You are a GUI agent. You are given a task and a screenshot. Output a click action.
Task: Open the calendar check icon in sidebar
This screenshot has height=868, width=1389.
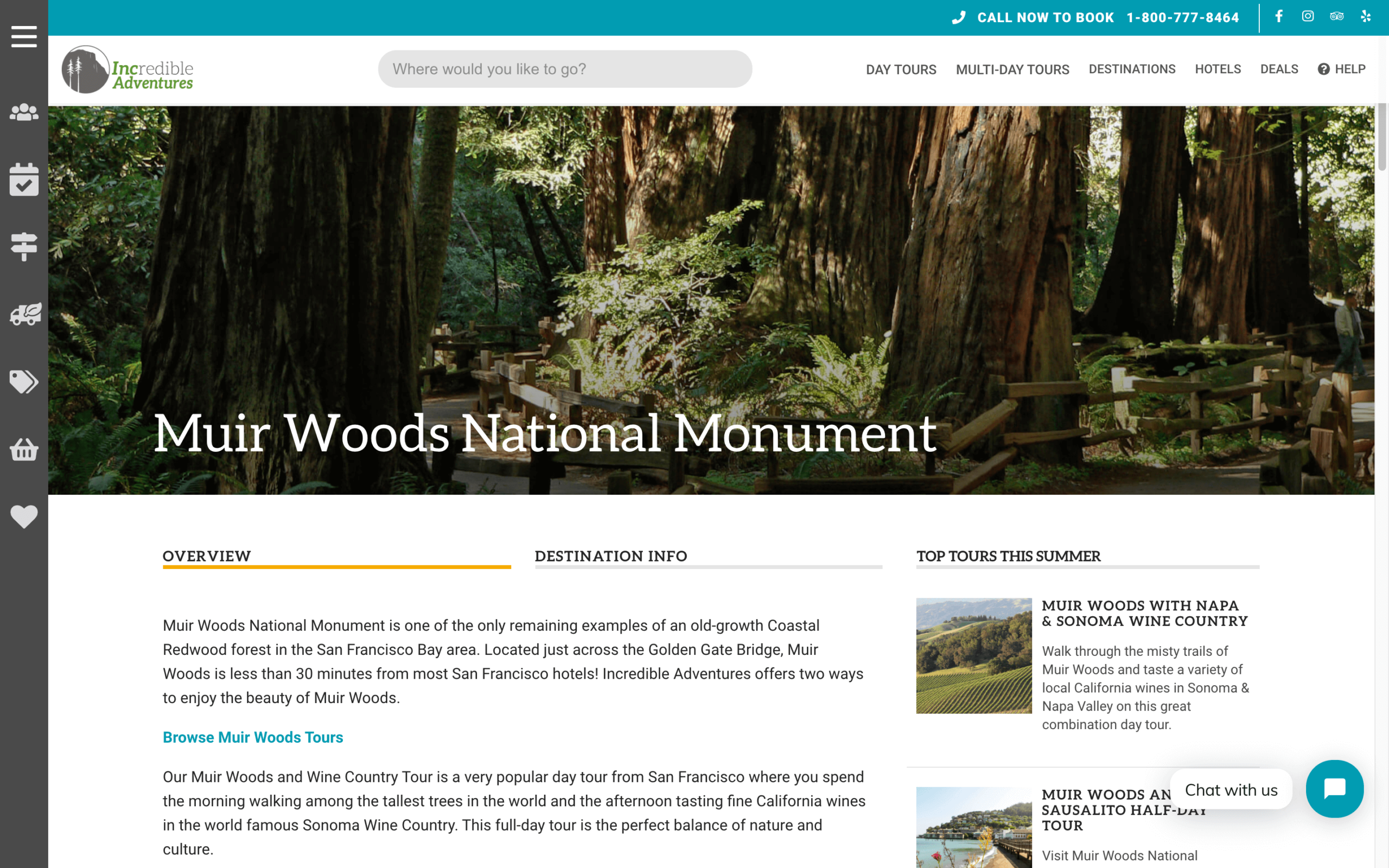[x=24, y=179]
